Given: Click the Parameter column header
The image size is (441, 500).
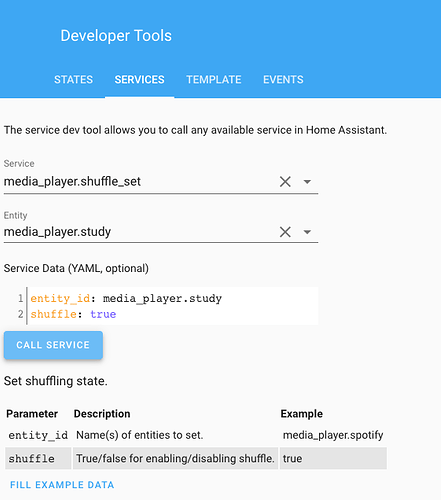Looking at the screenshot, I should pyautogui.click(x=32, y=414).
